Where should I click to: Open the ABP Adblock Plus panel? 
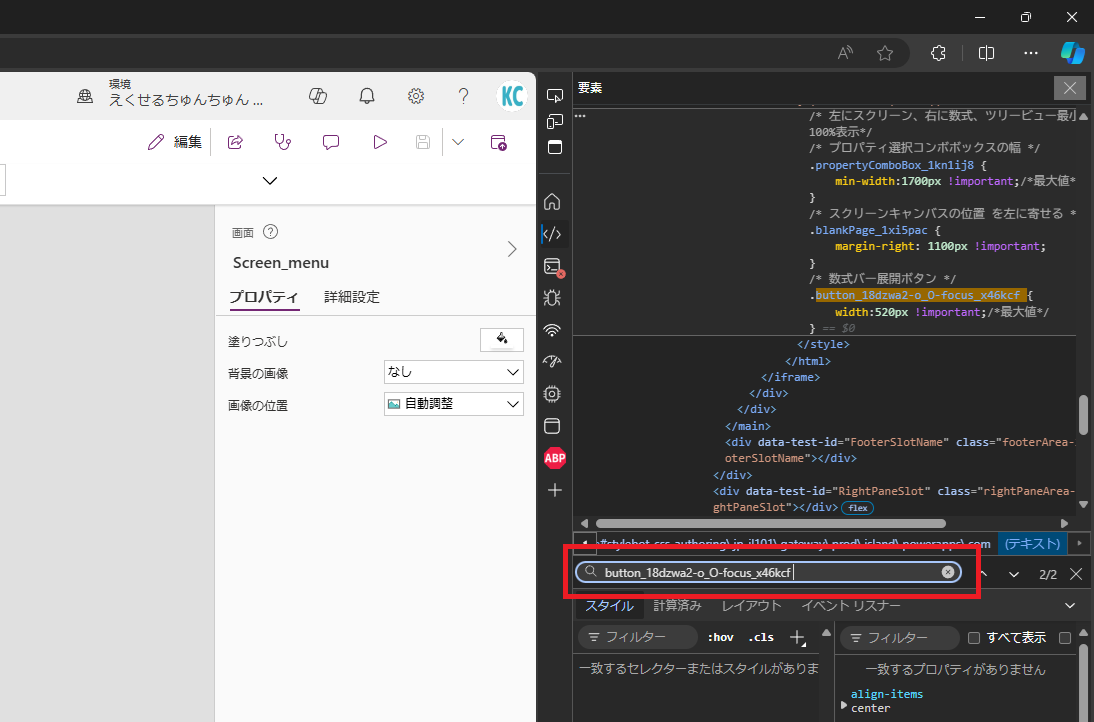tap(555, 458)
